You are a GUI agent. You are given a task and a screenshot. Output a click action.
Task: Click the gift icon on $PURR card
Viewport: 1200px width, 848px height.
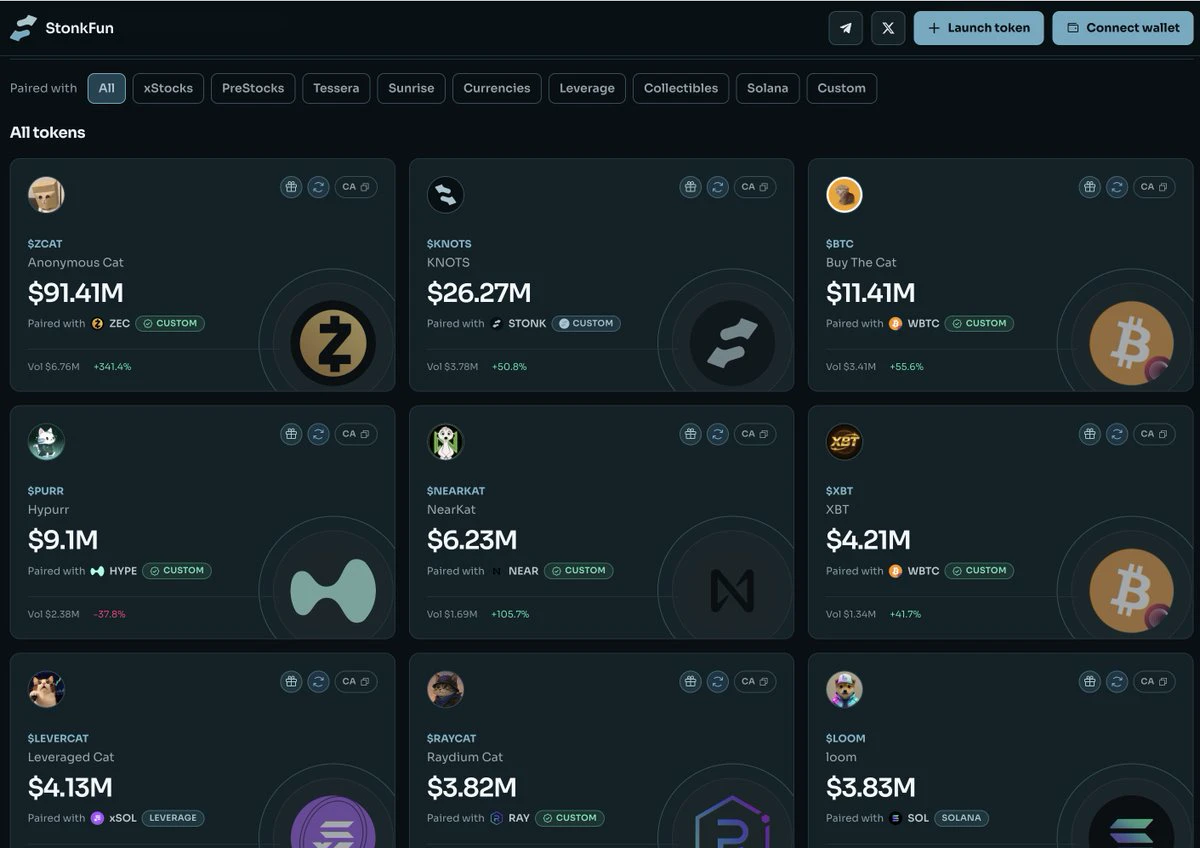click(291, 434)
